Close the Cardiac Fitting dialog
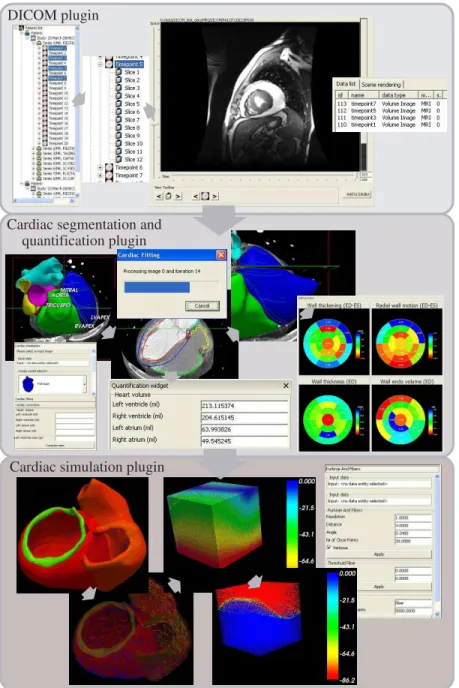 point(221,254)
